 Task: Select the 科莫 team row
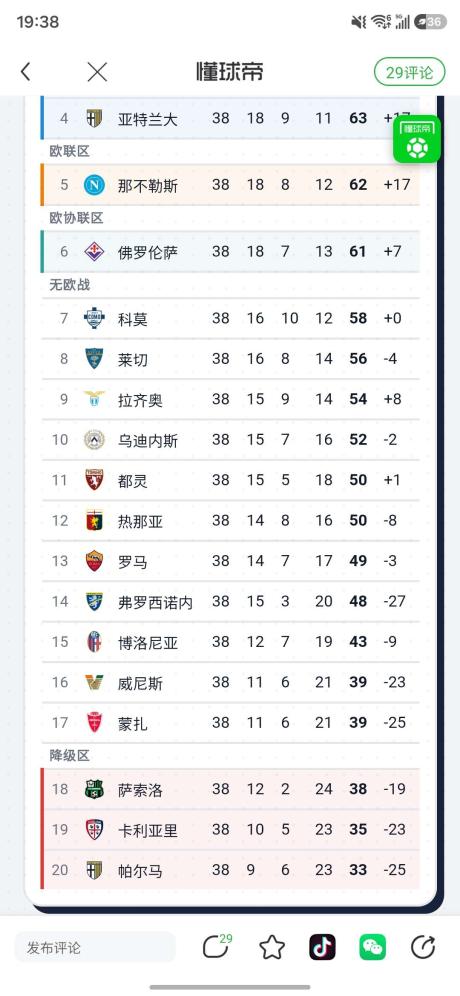point(231,318)
